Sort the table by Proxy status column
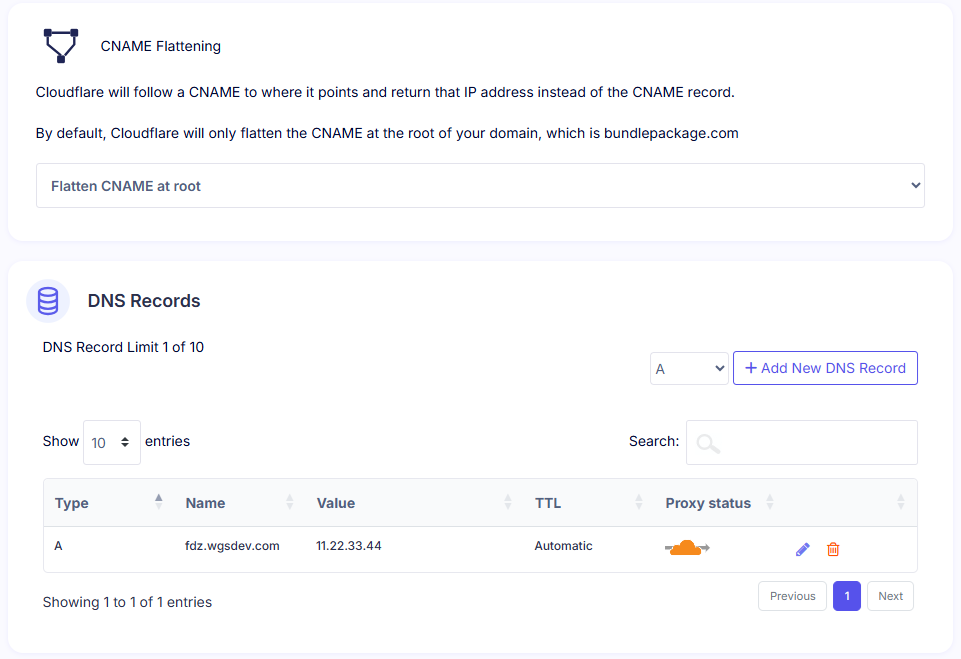 click(x=720, y=503)
